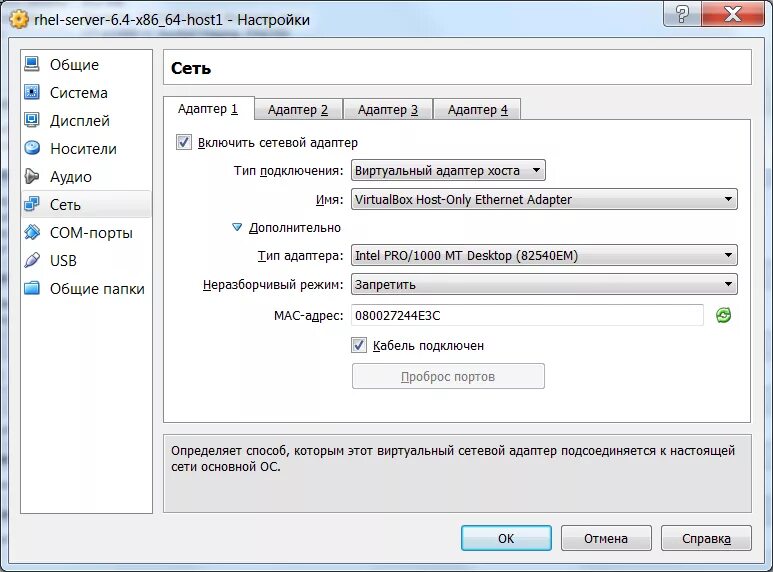This screenshot has width=773, height=572.
Task: Open the Общие папки settings category
Action: [86, 288]
